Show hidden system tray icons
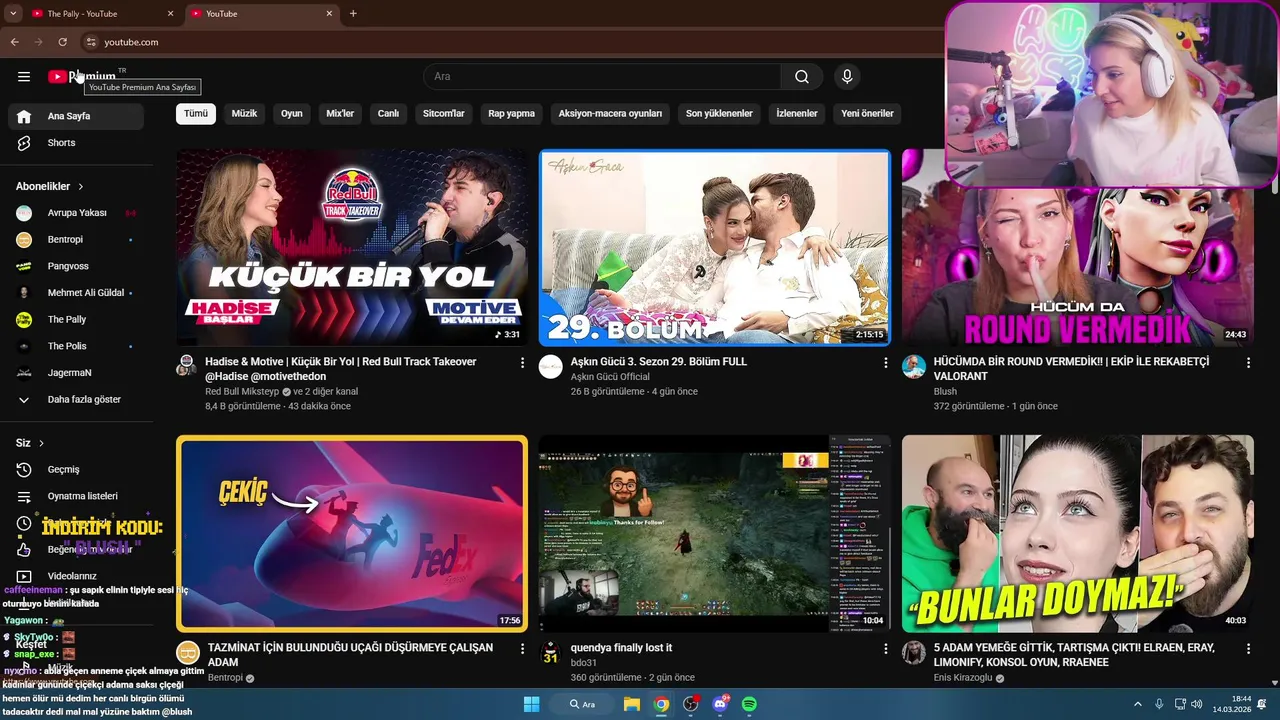The height and width of the screenshot is (720, 1280). point(1139,704)
